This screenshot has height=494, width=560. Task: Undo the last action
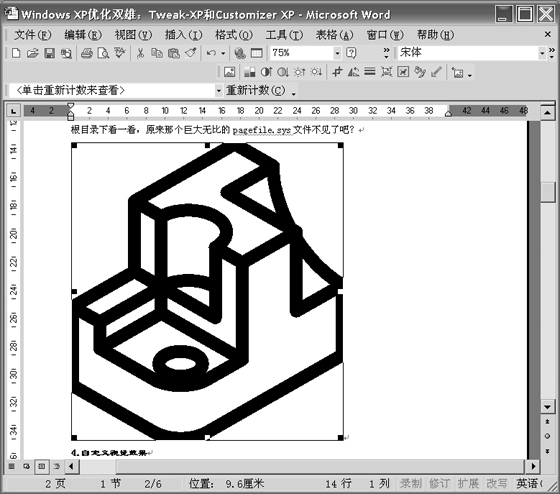tap(211, 53)
